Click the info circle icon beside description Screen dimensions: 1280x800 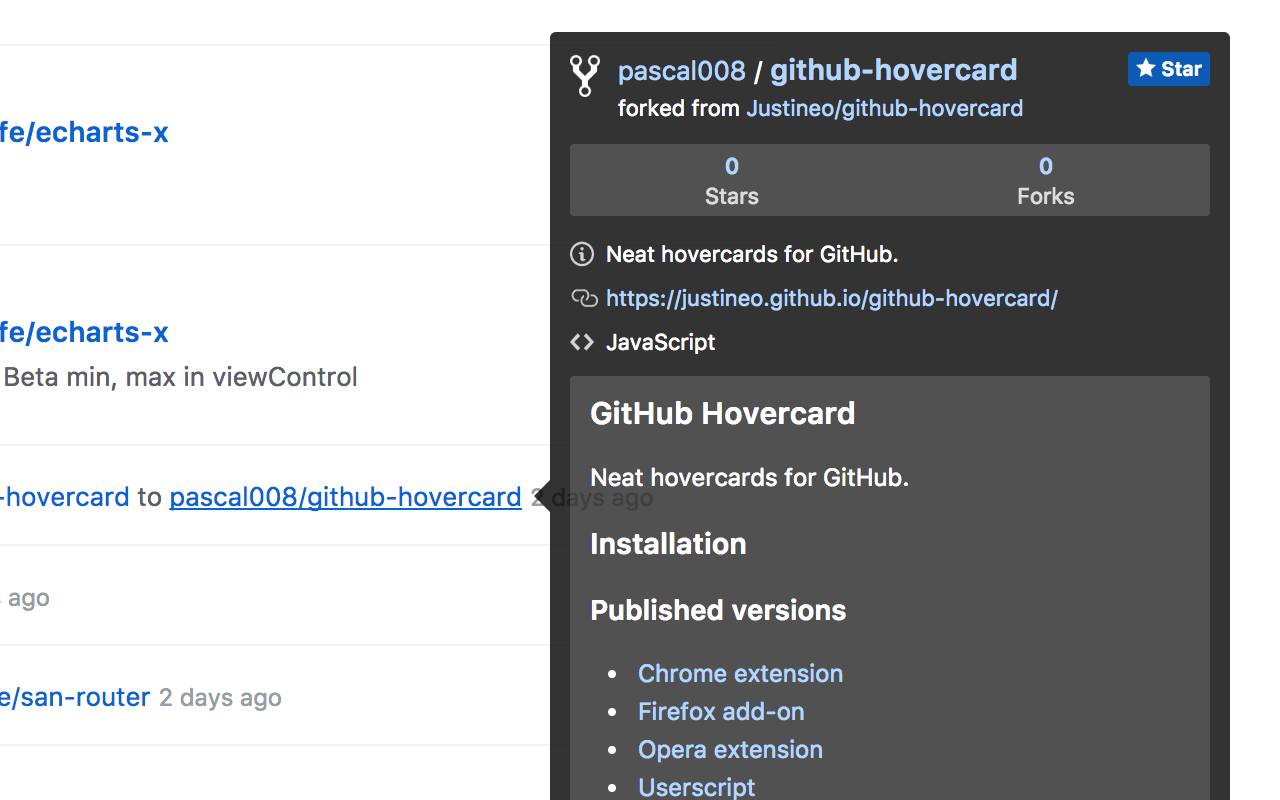(x=582, y=254)
